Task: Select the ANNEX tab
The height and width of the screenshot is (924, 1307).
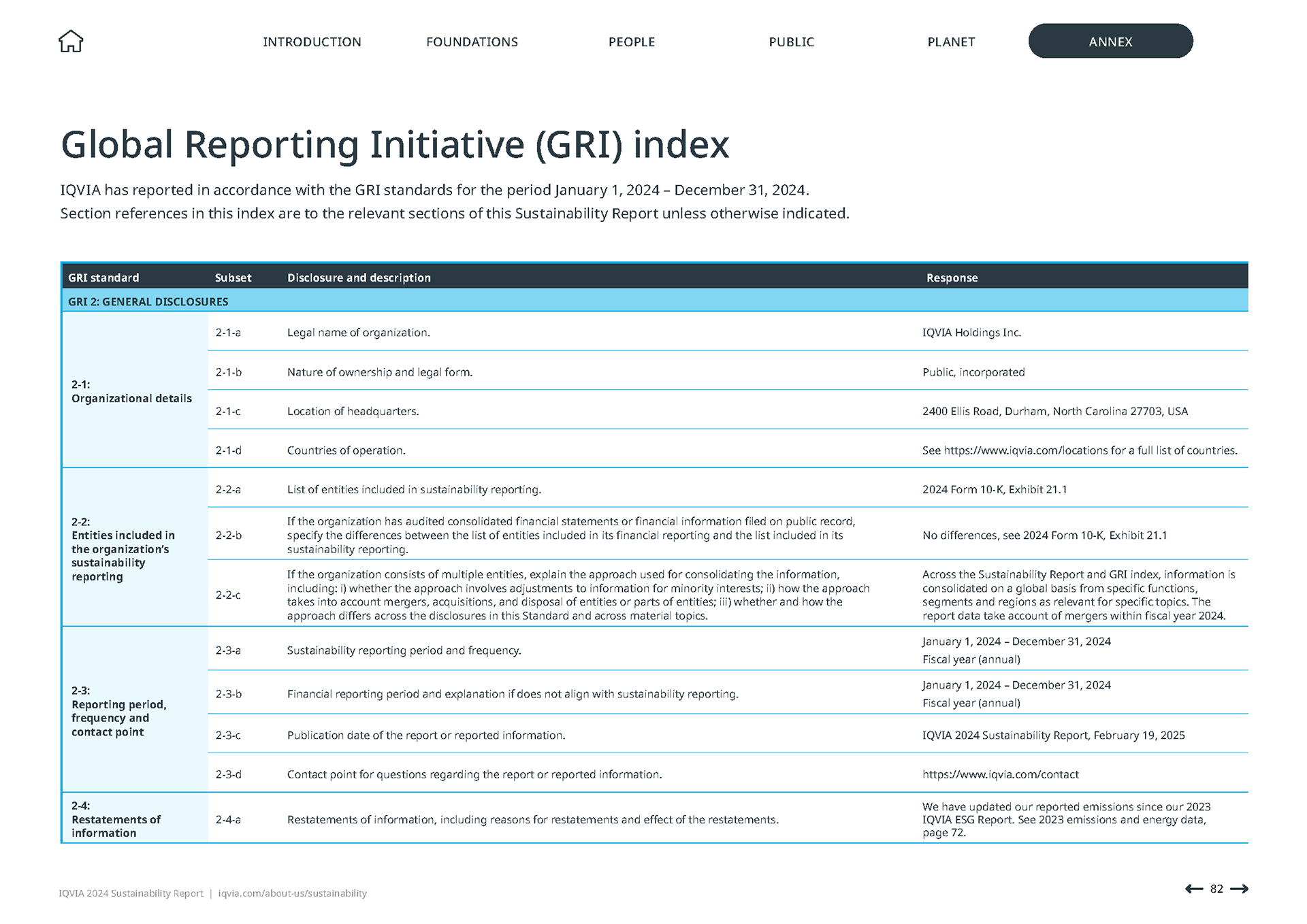Action: click(x=1110, y=41)
